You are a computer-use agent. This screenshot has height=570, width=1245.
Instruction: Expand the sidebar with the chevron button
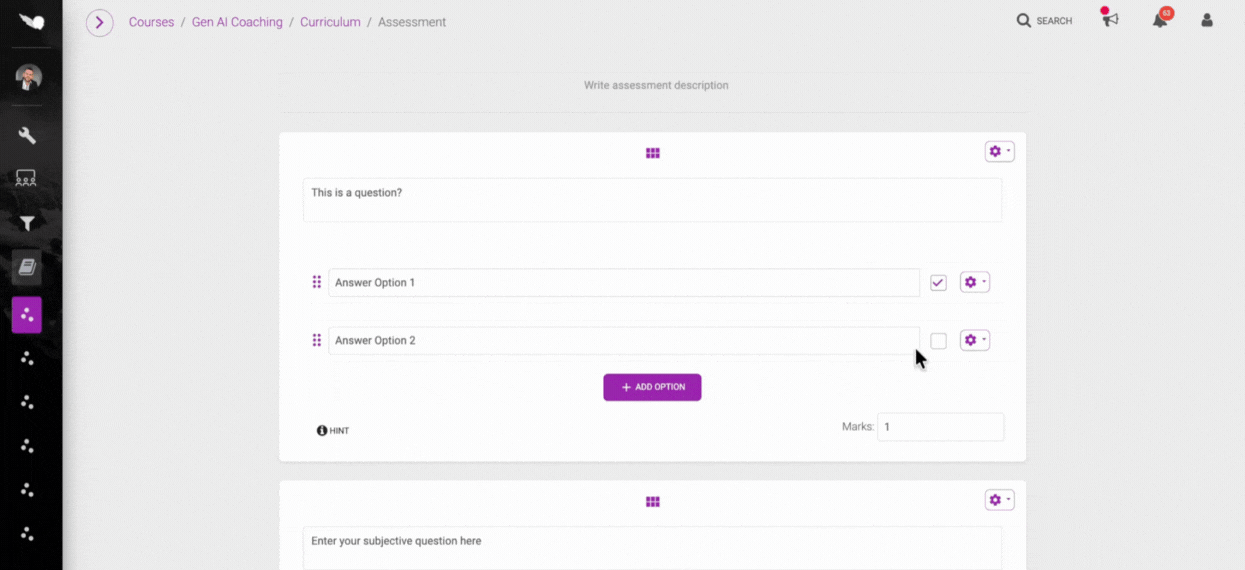pyautogui.click(x=99, y=22)
